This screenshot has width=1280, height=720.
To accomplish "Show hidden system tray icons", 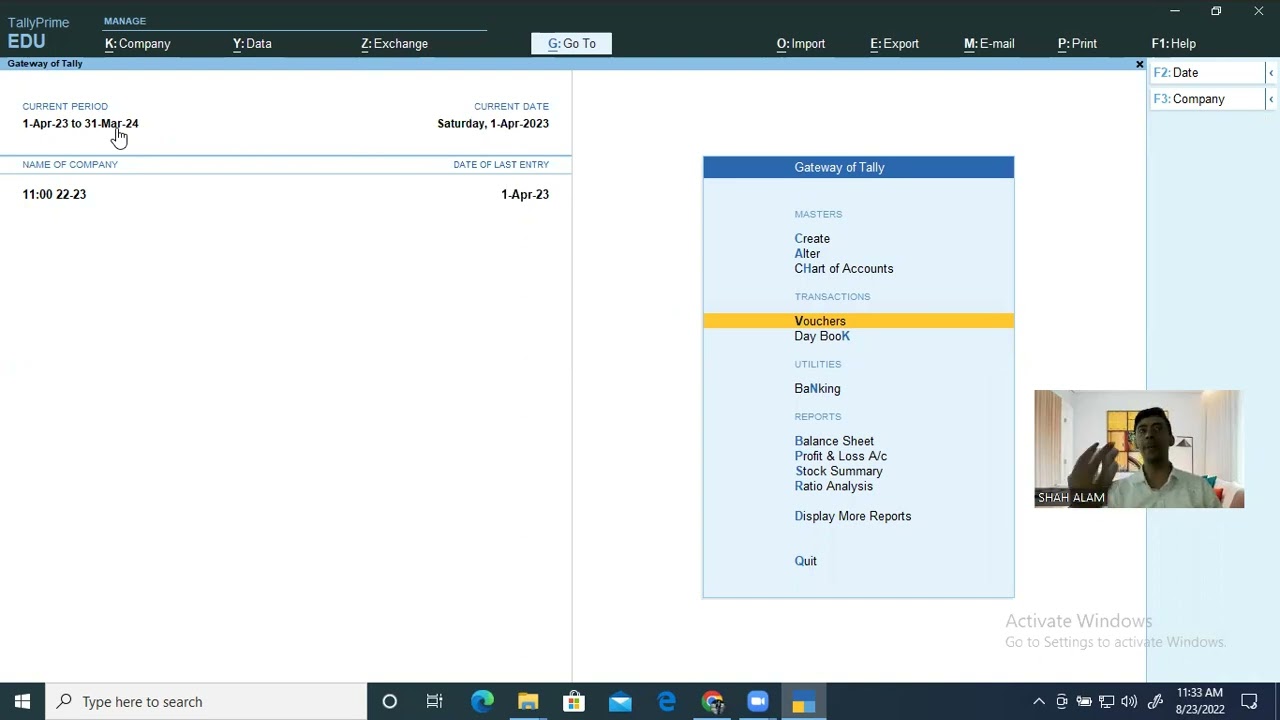I will [x=1039, y=702].
